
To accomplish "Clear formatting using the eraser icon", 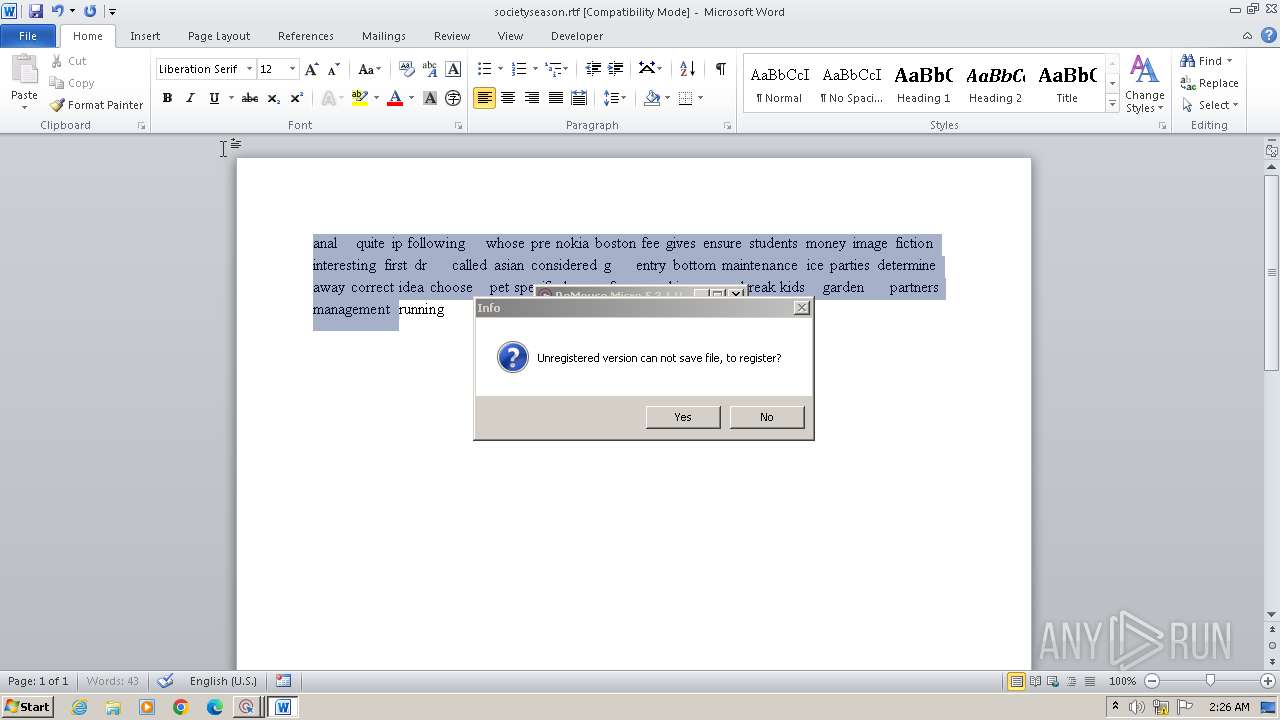I will [407, 69].
